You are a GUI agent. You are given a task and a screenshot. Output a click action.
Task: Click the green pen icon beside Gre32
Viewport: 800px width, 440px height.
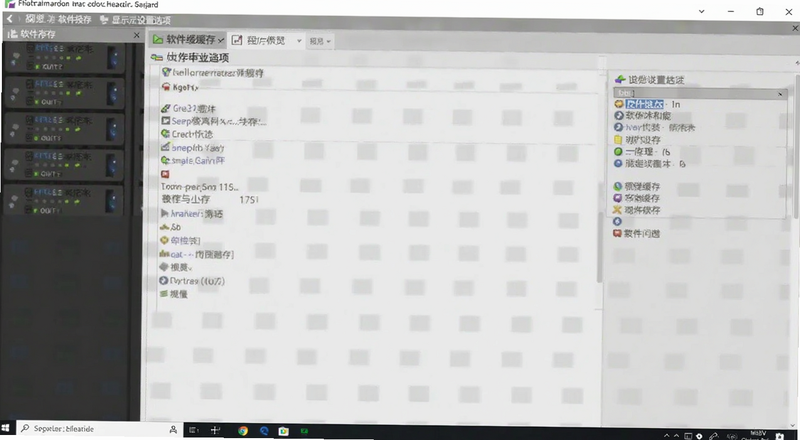tap(165, 108)
